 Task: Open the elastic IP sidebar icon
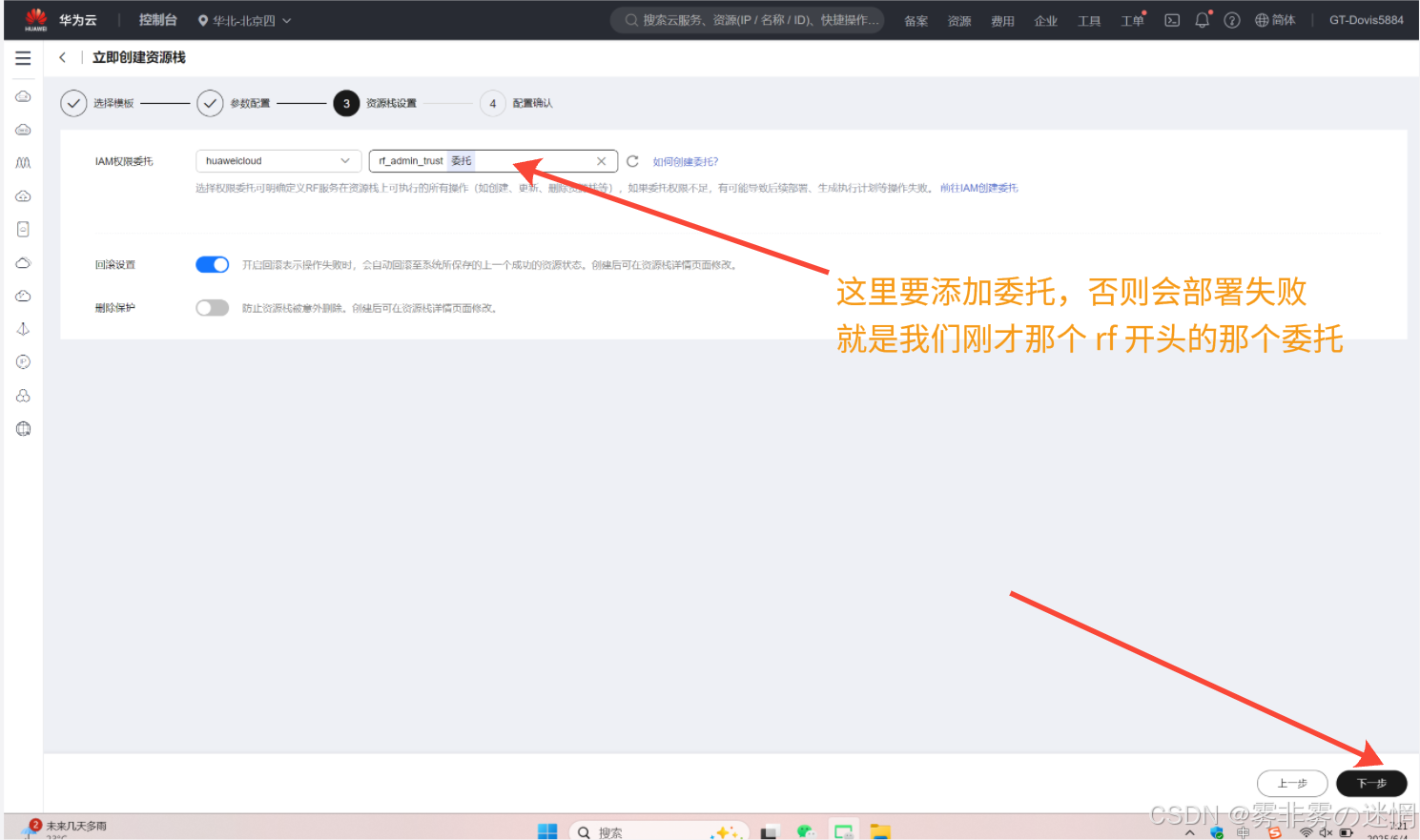click(23, 362)
